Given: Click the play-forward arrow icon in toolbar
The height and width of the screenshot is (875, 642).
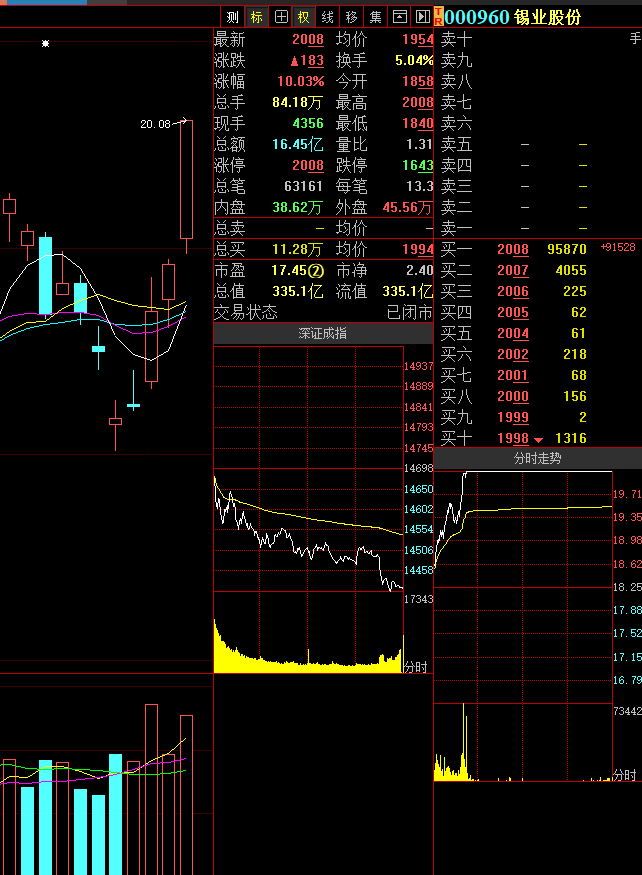Looking at the screenshot, I should point(422,17).
